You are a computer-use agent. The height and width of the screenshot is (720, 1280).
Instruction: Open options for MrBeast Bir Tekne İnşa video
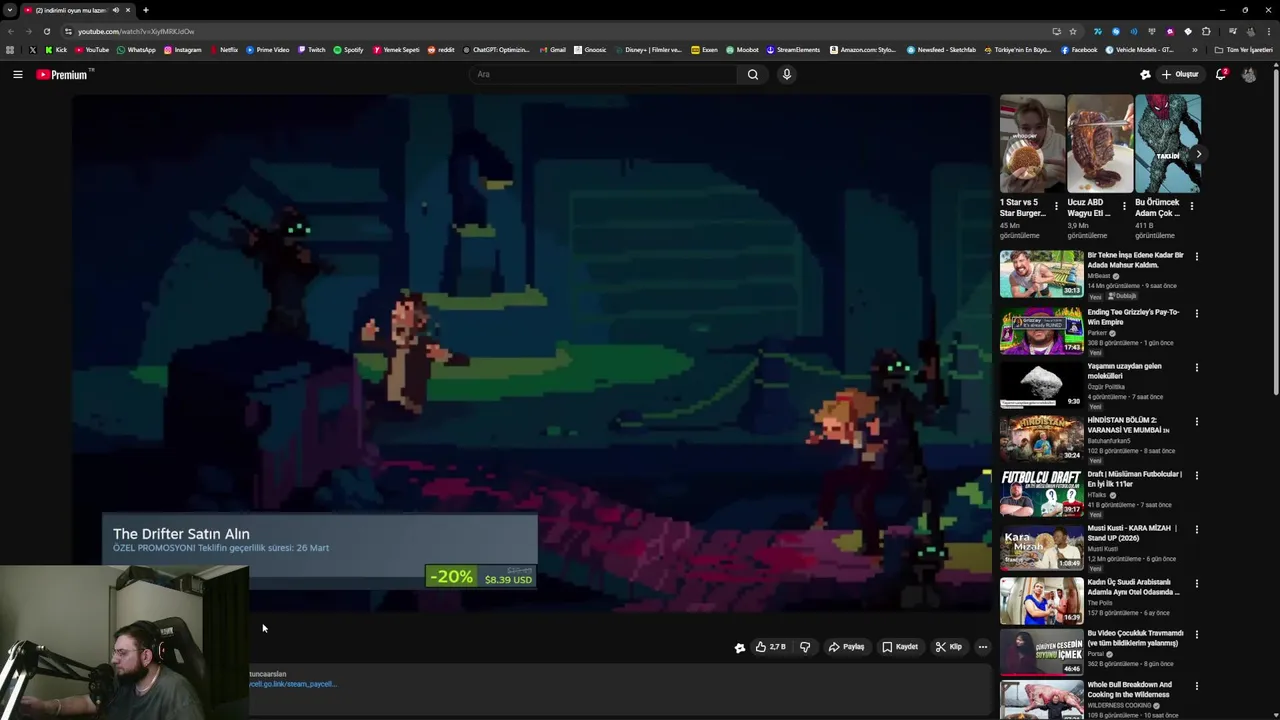[x=1196, y=256]
